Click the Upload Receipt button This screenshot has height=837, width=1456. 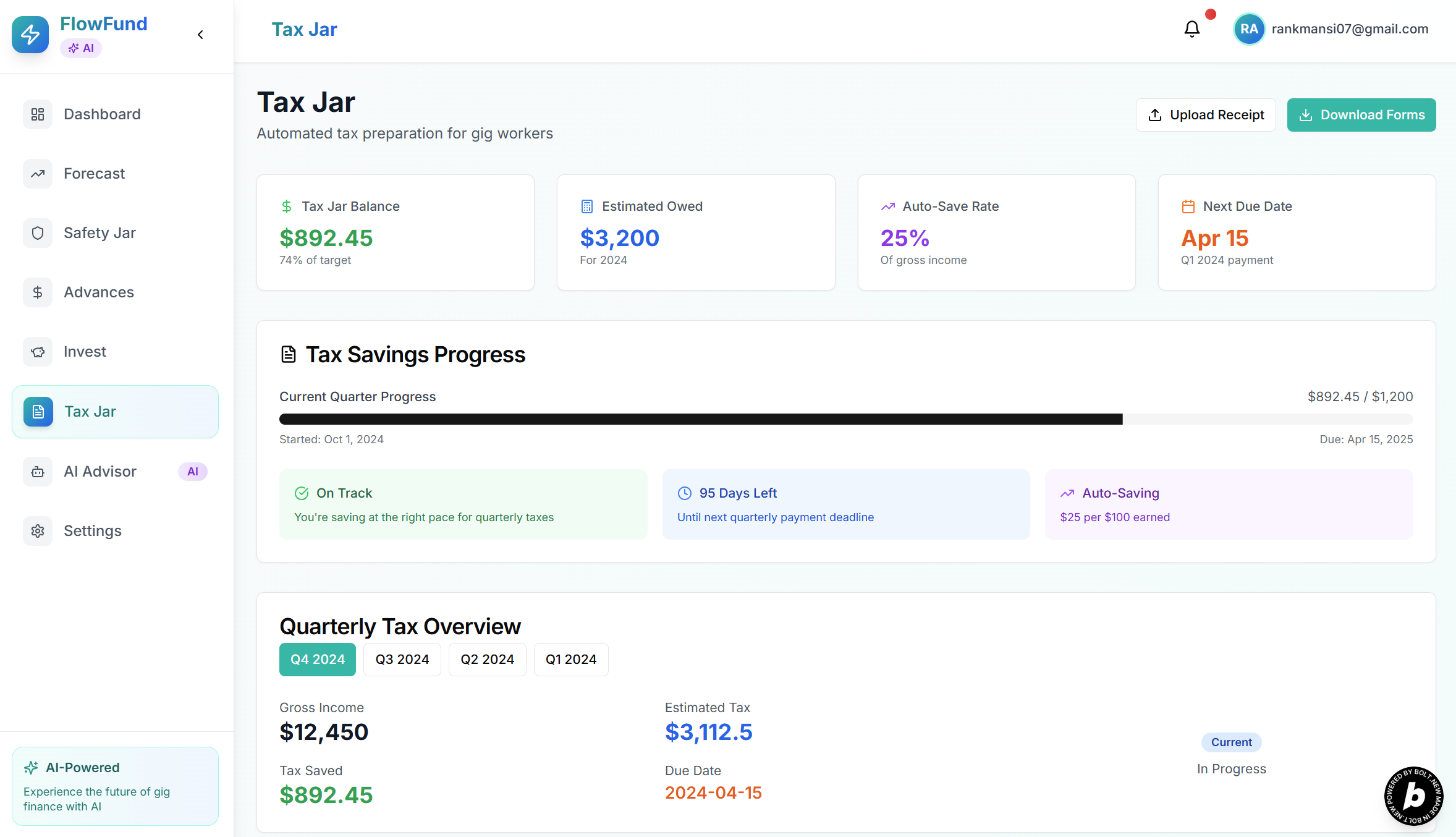[1206, 115]
